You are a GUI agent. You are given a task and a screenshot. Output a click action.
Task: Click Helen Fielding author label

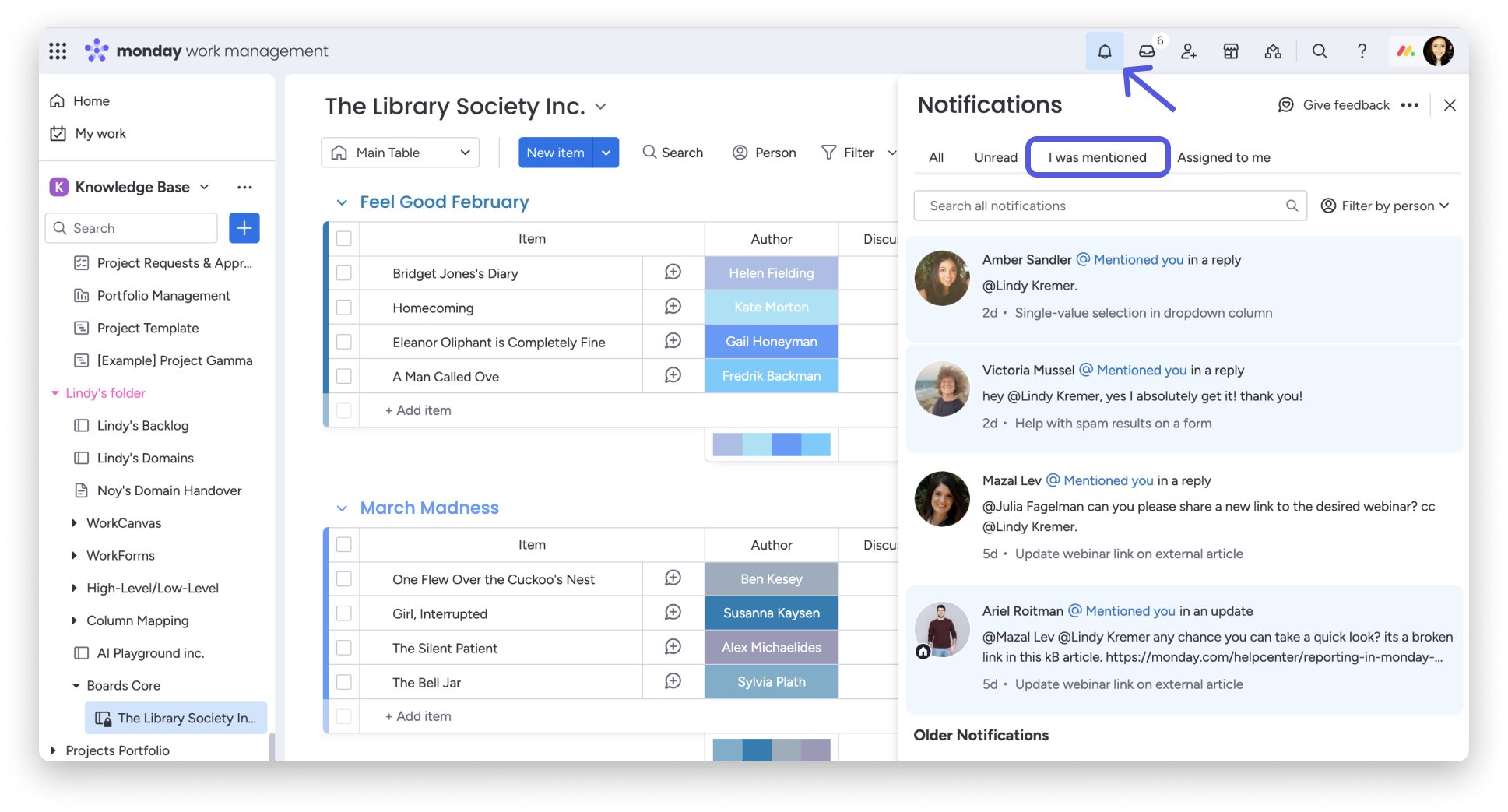click(x=772, y=273)
